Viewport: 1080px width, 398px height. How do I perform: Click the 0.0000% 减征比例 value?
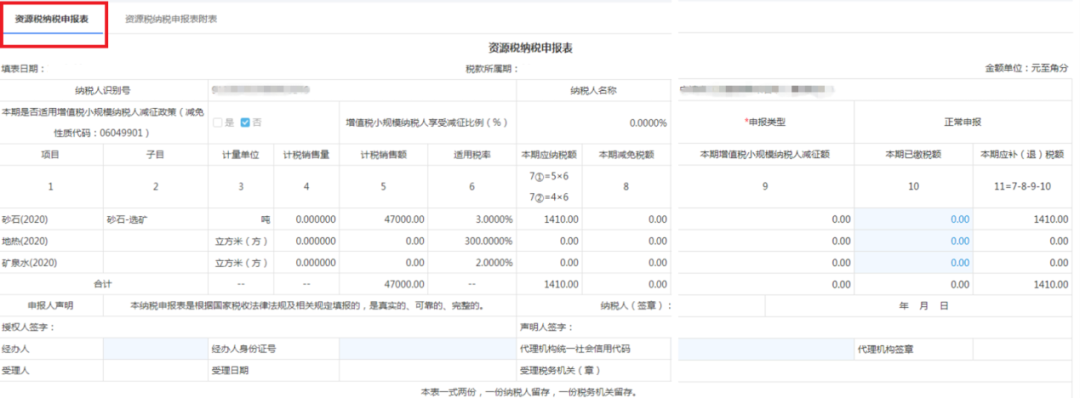click(648, 123)
